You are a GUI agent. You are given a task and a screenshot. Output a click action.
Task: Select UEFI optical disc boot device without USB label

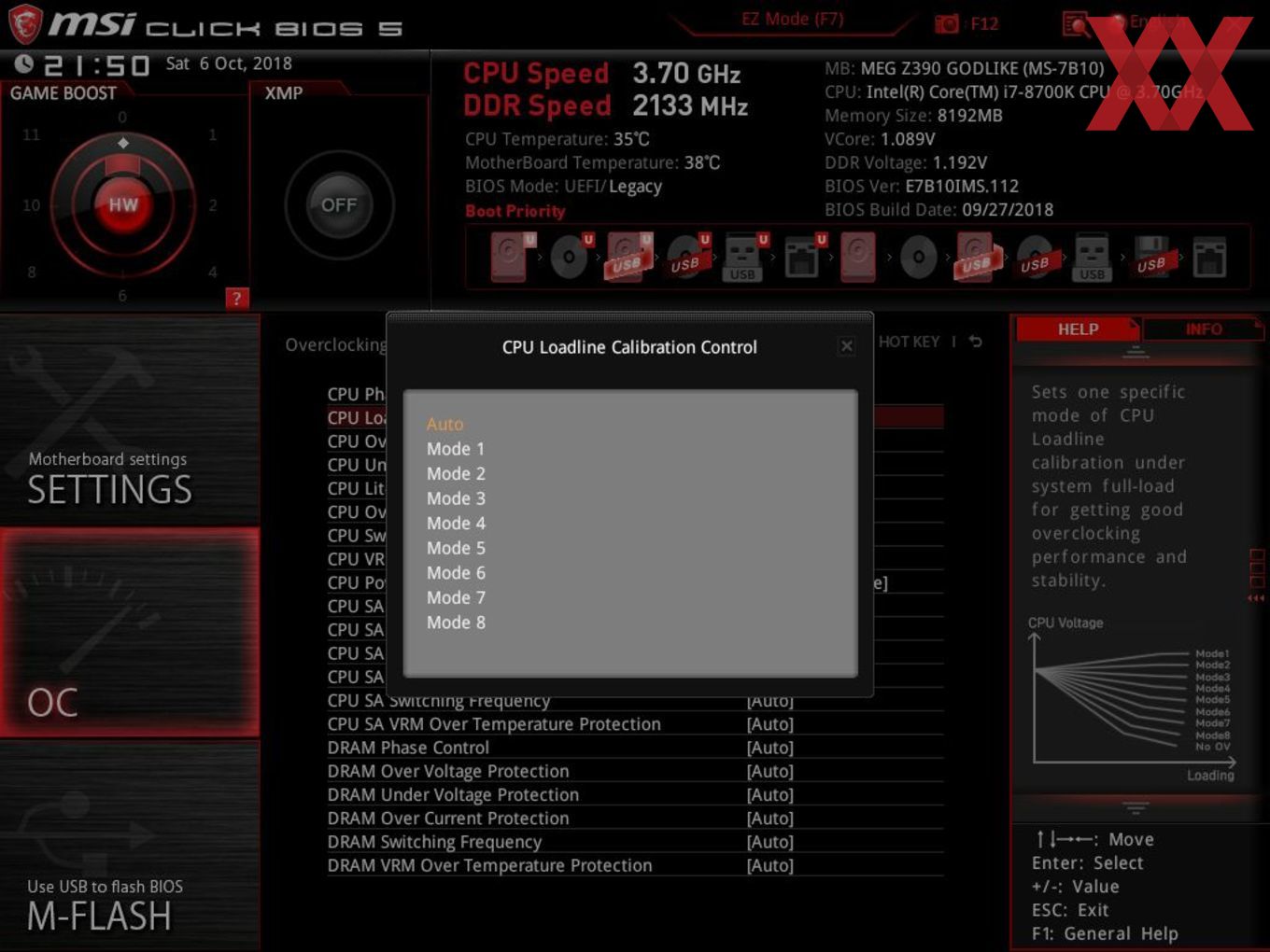[570, 257]
